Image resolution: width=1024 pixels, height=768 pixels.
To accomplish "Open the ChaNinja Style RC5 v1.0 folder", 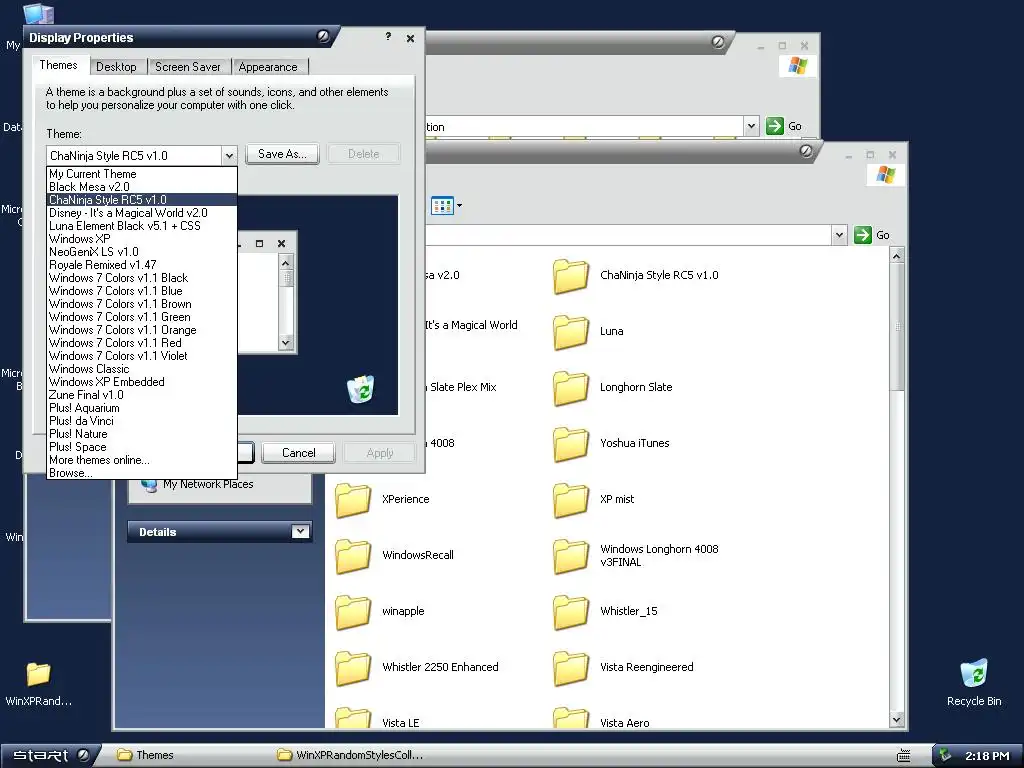I will point(570,276).
